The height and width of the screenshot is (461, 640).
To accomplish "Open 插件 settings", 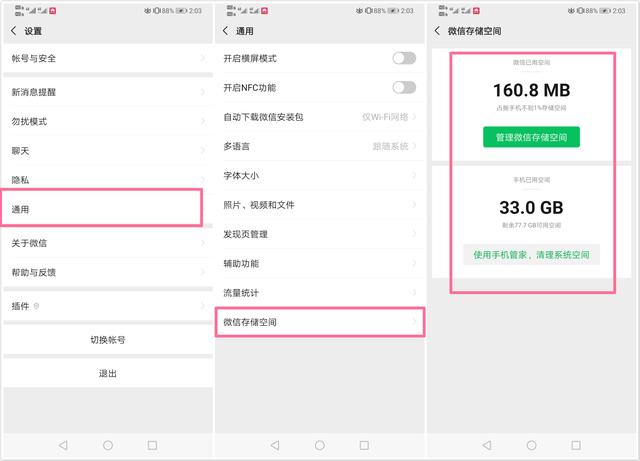I will point(108,306).
